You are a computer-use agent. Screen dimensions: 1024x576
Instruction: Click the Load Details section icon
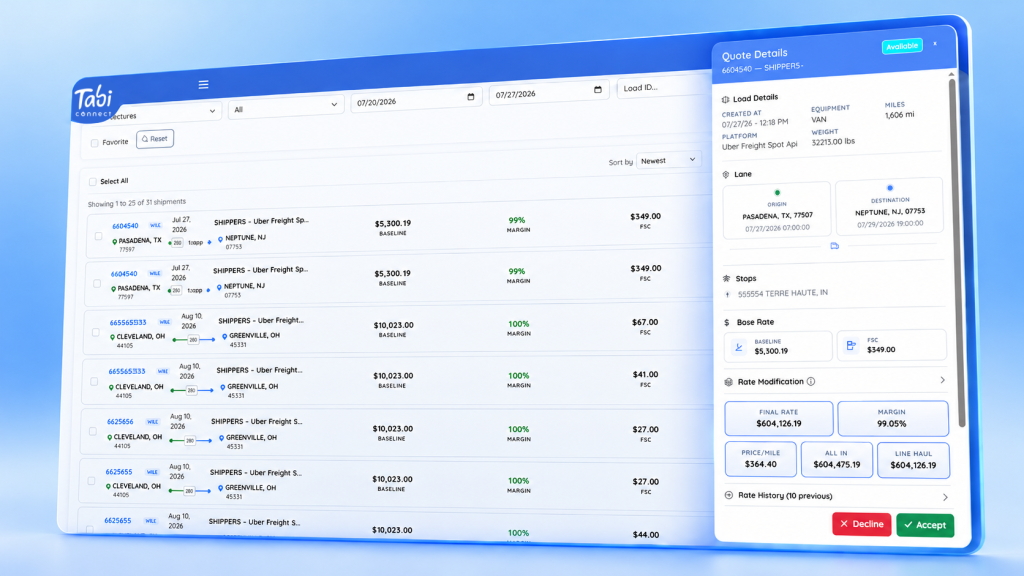[x=726, y=99]
